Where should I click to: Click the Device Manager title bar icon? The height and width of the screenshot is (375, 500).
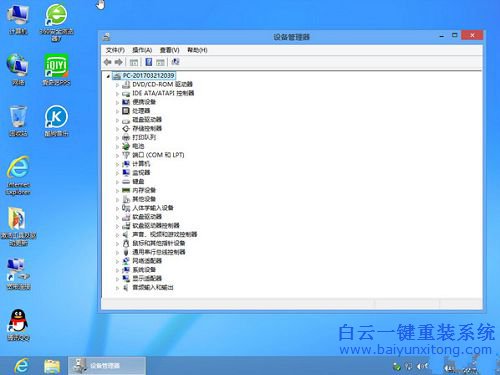(x=106, y=37)
